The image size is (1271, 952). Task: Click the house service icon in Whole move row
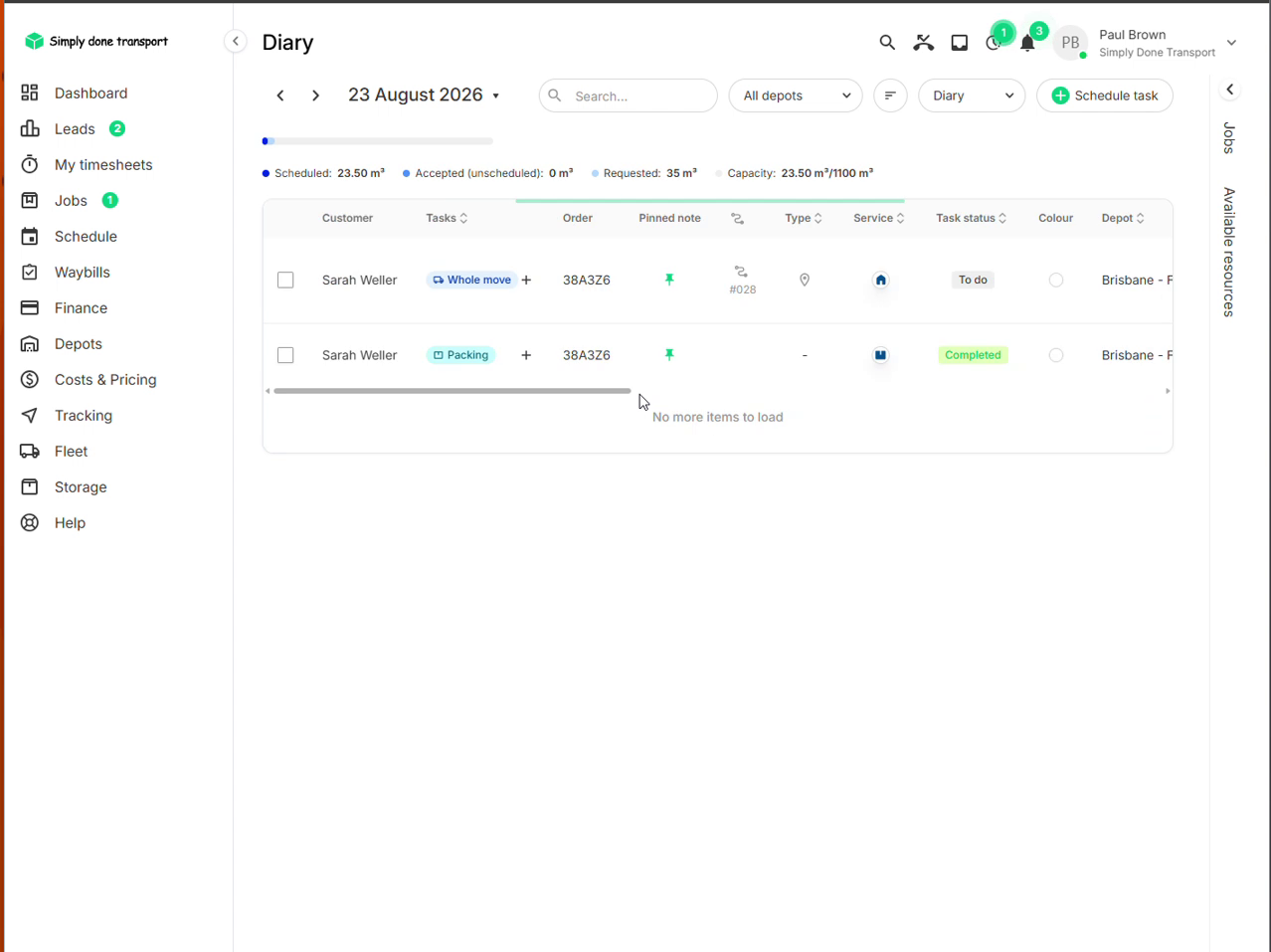point(880,281)
